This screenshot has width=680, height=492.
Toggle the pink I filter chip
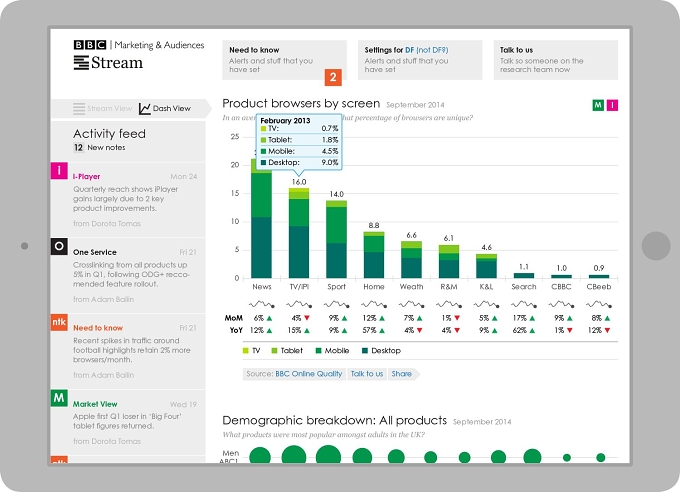[612, 105]
